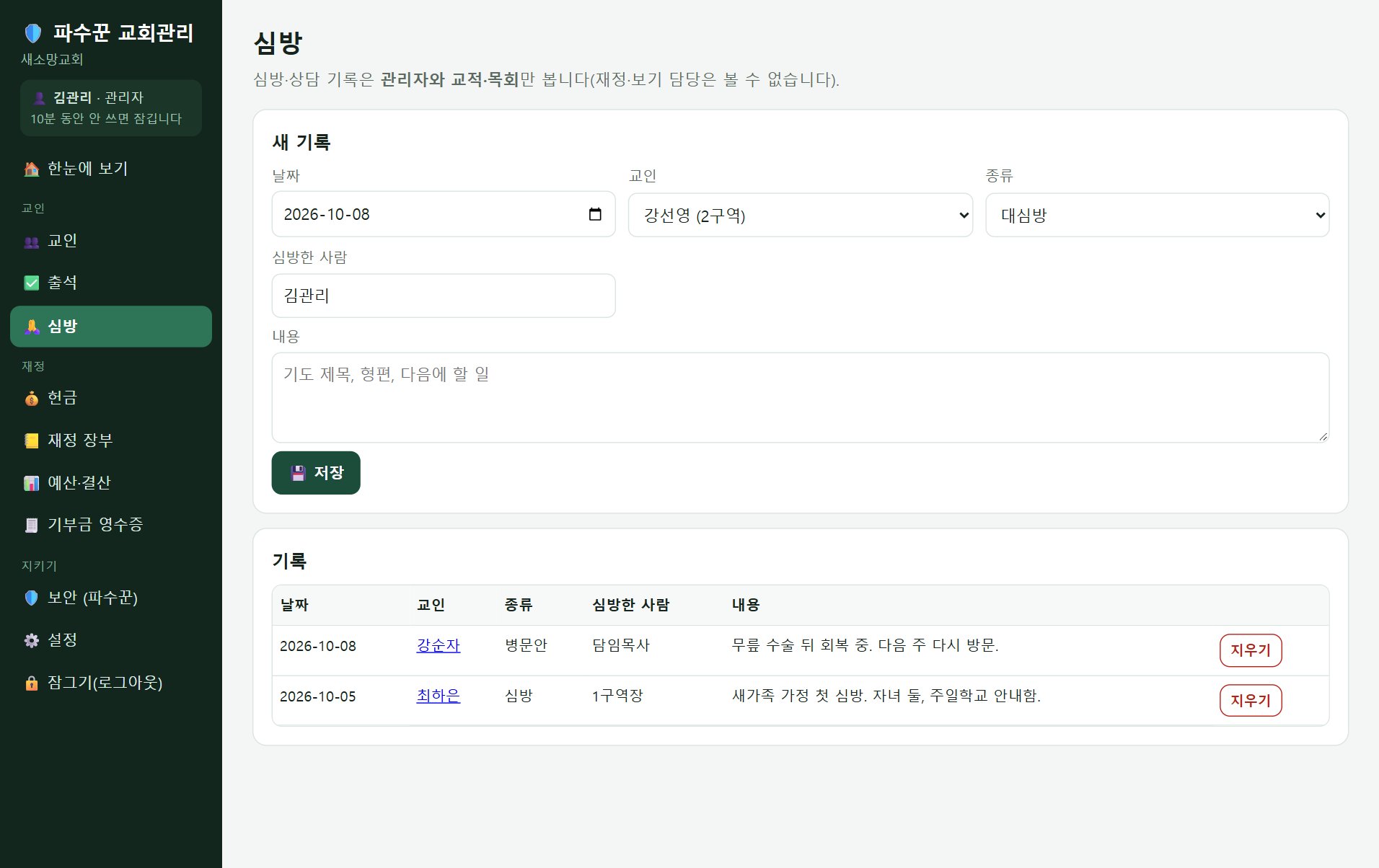Image resolution: width=1379 pixels, height=868 pixels.
Task: Click the bar chart icon for 예산·결산
Action: coord(32,483)
